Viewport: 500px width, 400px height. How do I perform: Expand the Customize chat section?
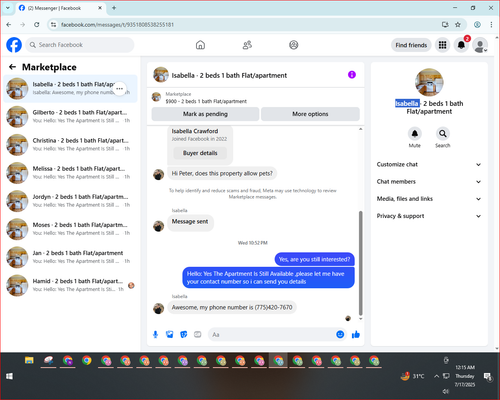click(x=429, y=164)
